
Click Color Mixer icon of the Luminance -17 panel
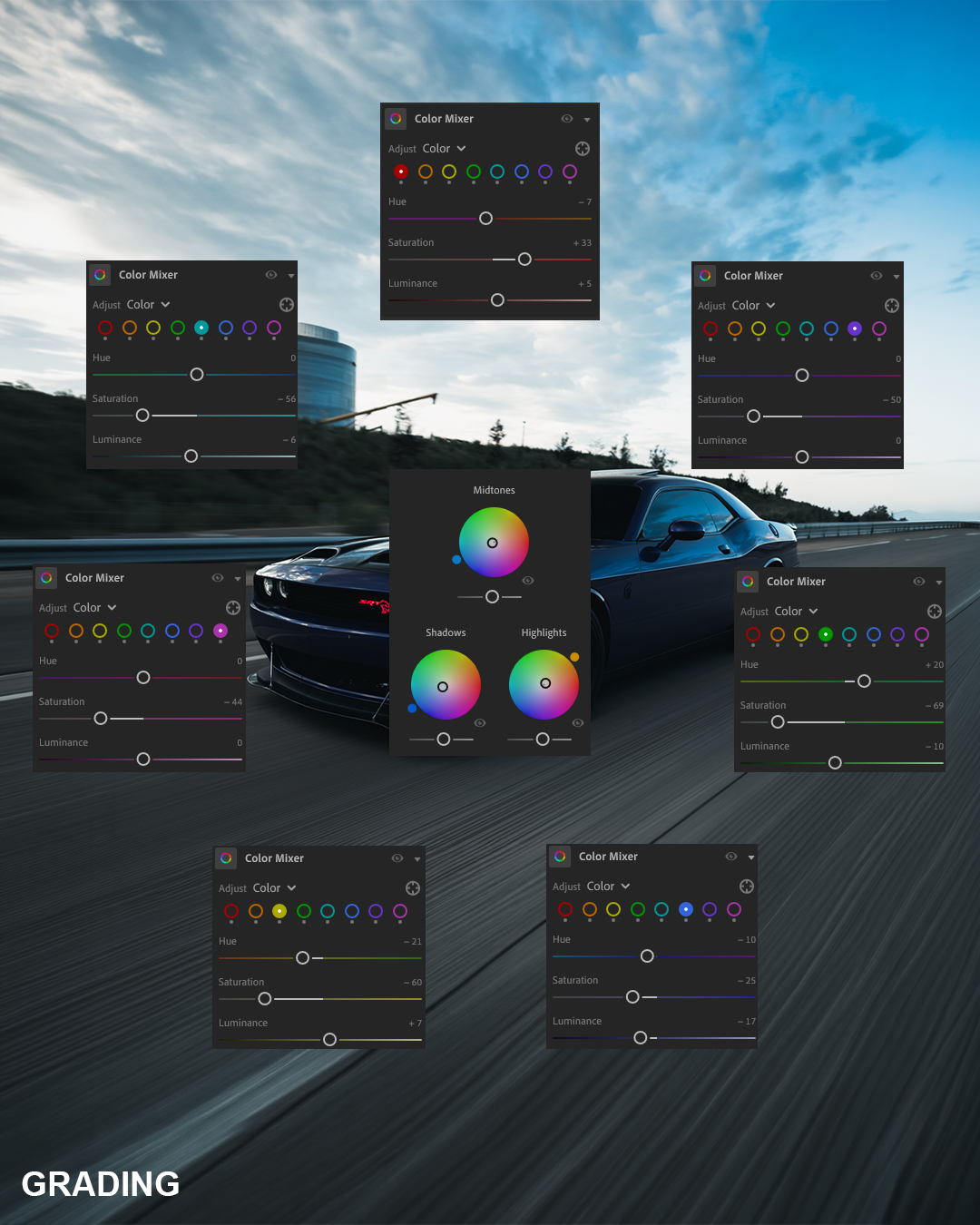pyautogui.click(x=560, y=857)
